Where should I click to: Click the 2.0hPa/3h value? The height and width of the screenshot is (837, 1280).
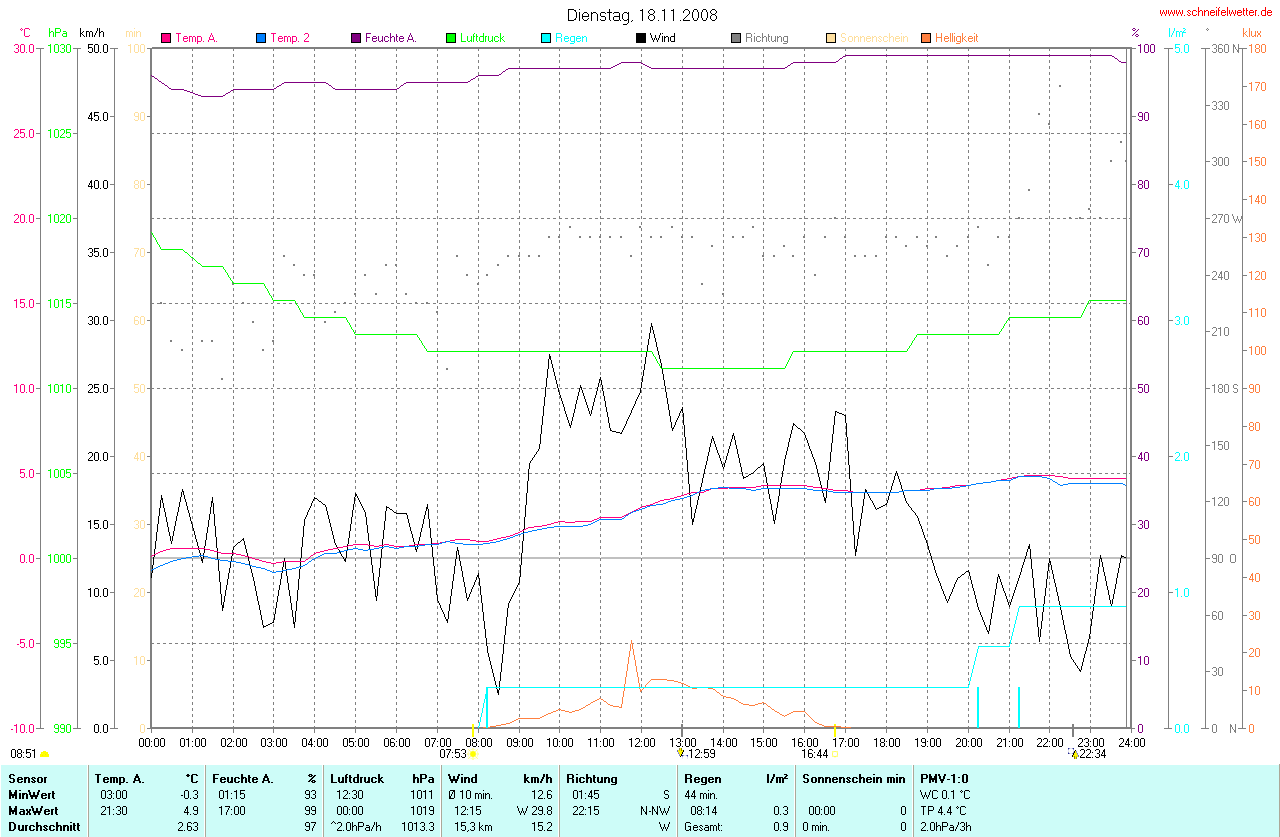(946, 827)
